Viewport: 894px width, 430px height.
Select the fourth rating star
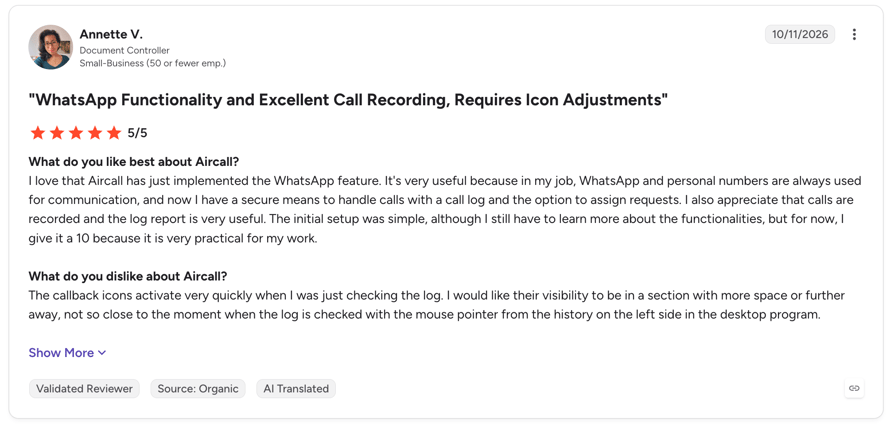click(x=95, y=133)
